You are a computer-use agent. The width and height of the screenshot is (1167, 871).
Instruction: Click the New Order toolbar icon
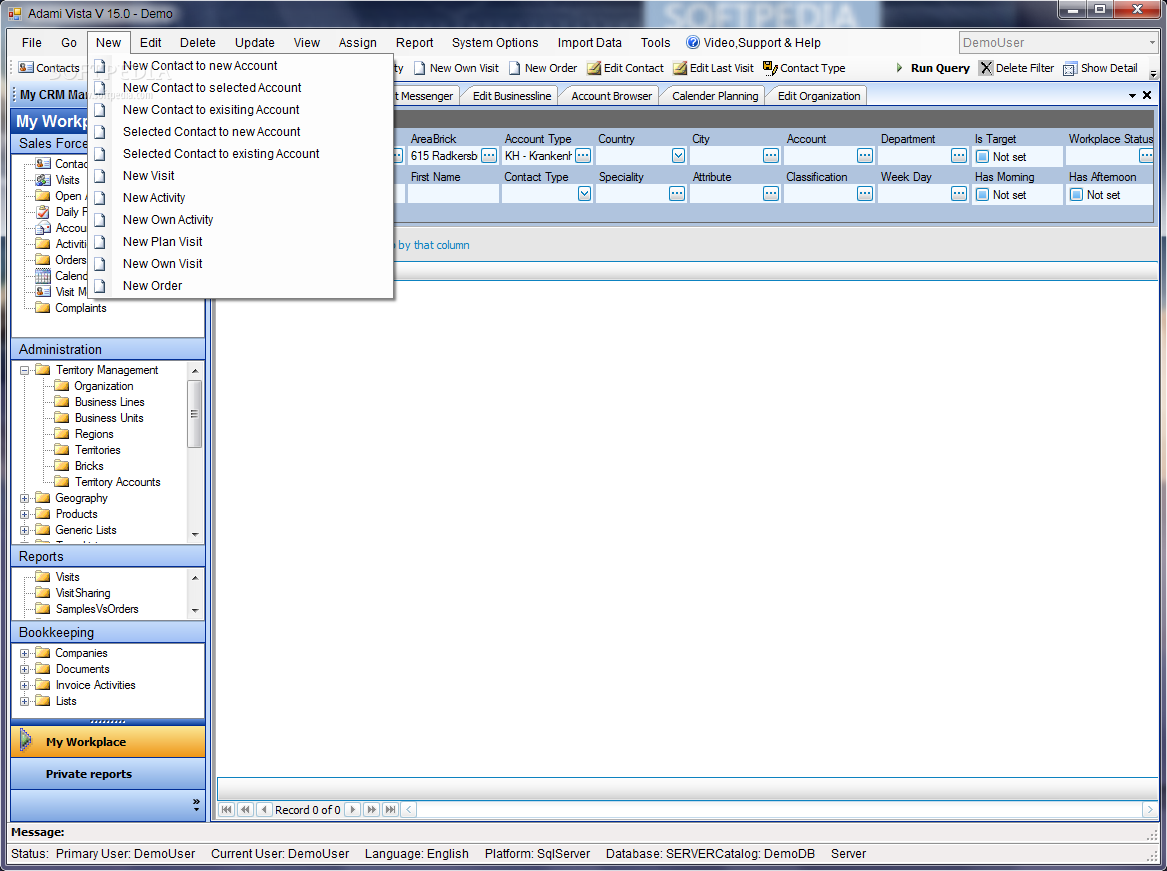(x=515, y=68)
